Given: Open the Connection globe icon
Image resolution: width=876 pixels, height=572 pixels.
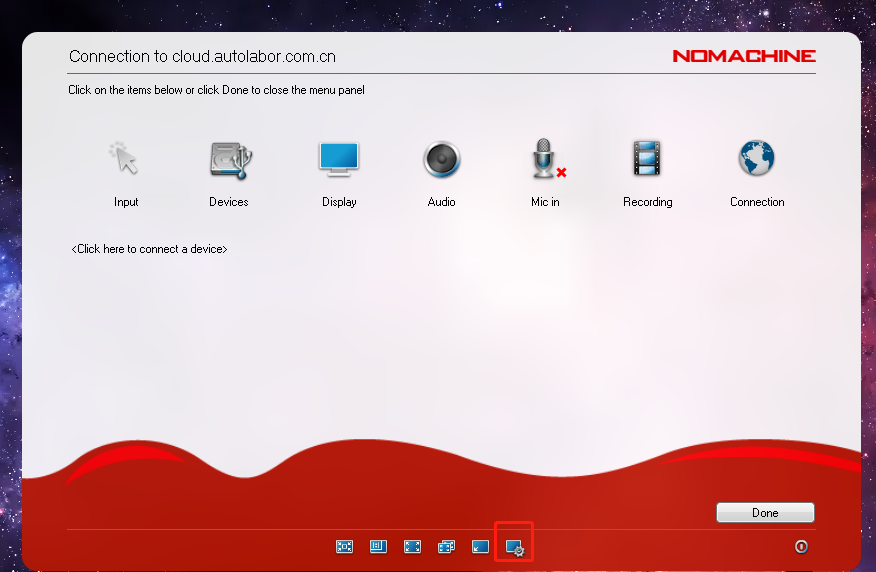Looking at the screenshot, I should tap(757, 159).
